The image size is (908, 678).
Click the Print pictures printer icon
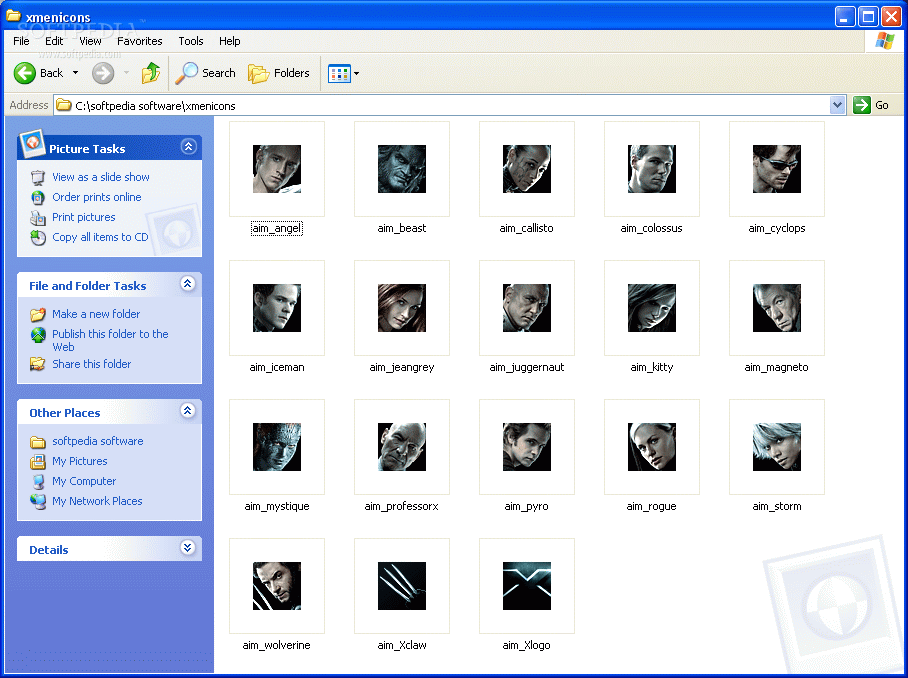(38, 218)
